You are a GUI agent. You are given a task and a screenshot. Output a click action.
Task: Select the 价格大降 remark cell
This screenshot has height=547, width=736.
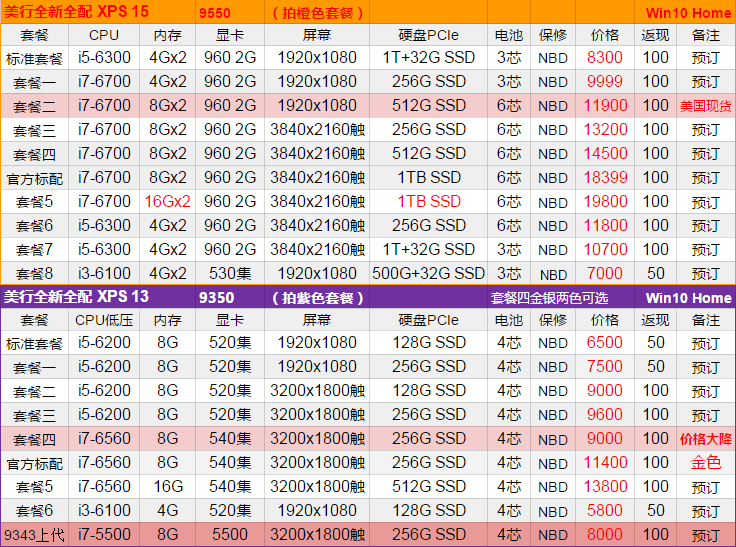[705, 439]
